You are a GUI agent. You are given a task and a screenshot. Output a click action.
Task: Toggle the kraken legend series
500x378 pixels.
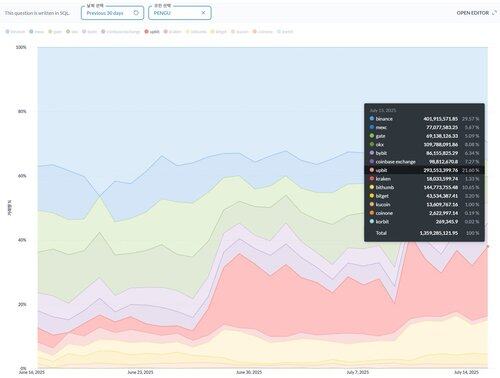click(x=173, y=32)
